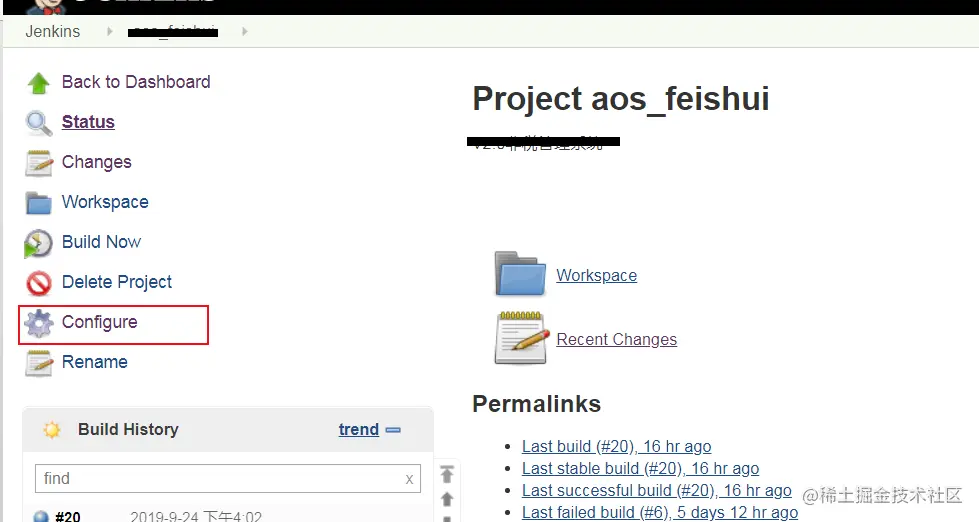
Task: Select the Rename link
Action: click(94, 362)
